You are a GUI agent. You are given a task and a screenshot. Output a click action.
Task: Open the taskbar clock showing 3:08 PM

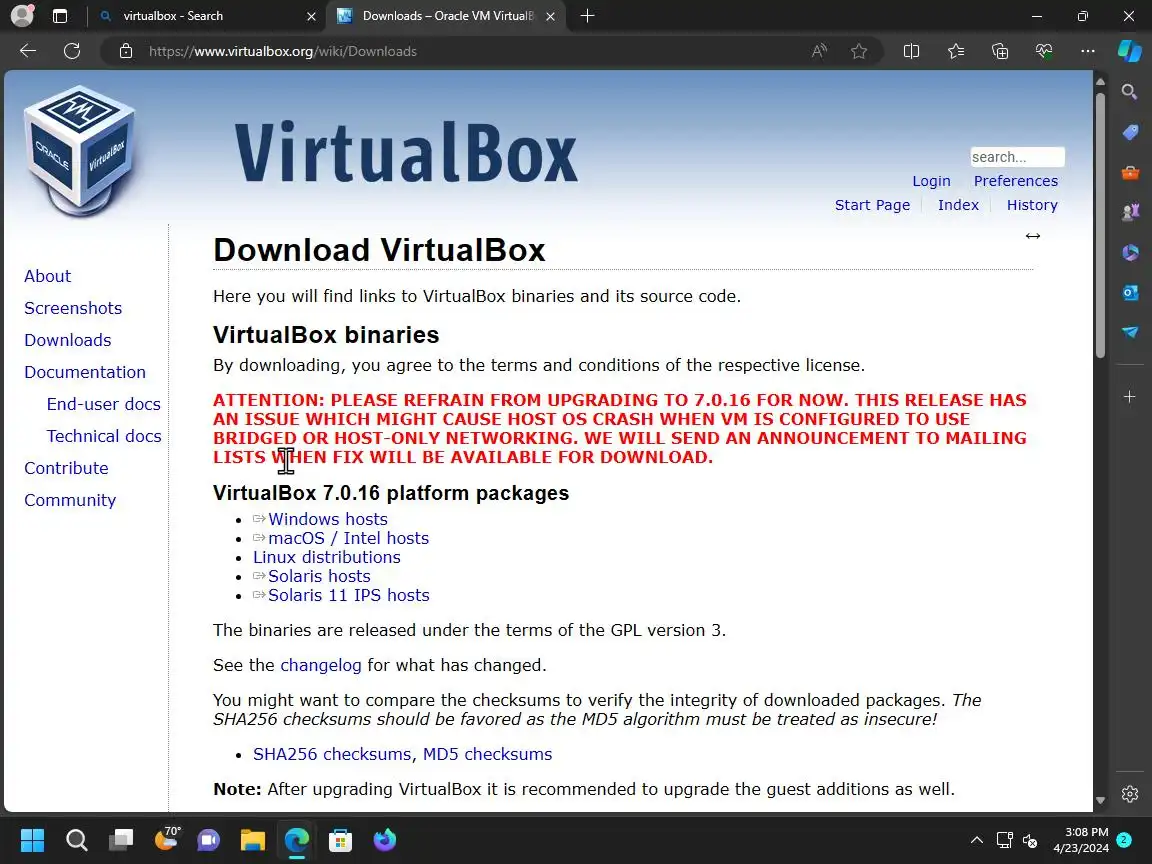(x=1081, y=840)
